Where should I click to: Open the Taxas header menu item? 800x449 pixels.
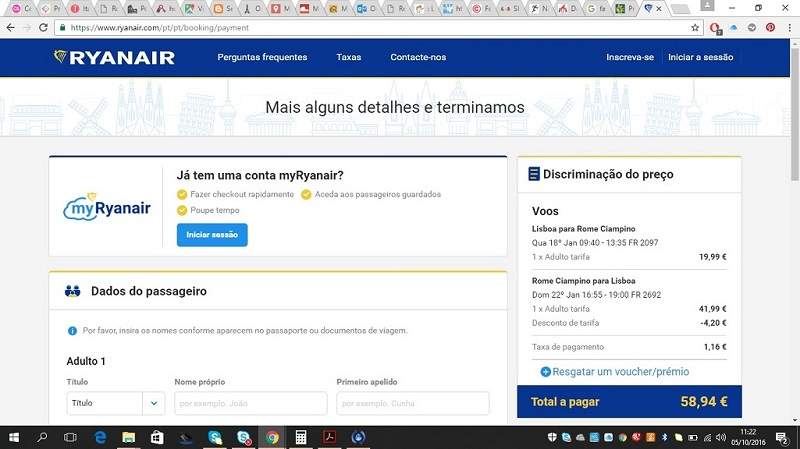tap(348, 57)
